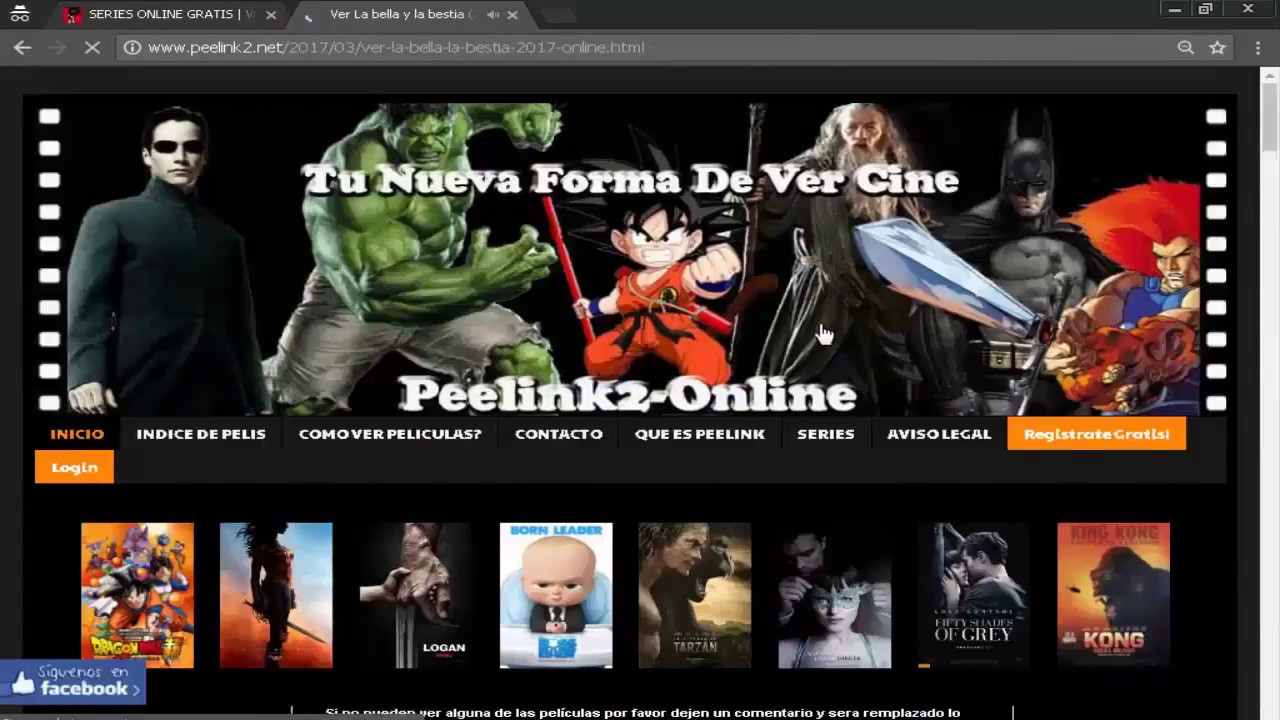1280x720 pixels.
Task: Go to INICIO in the site menu
Action: click(x=77, y=434)
